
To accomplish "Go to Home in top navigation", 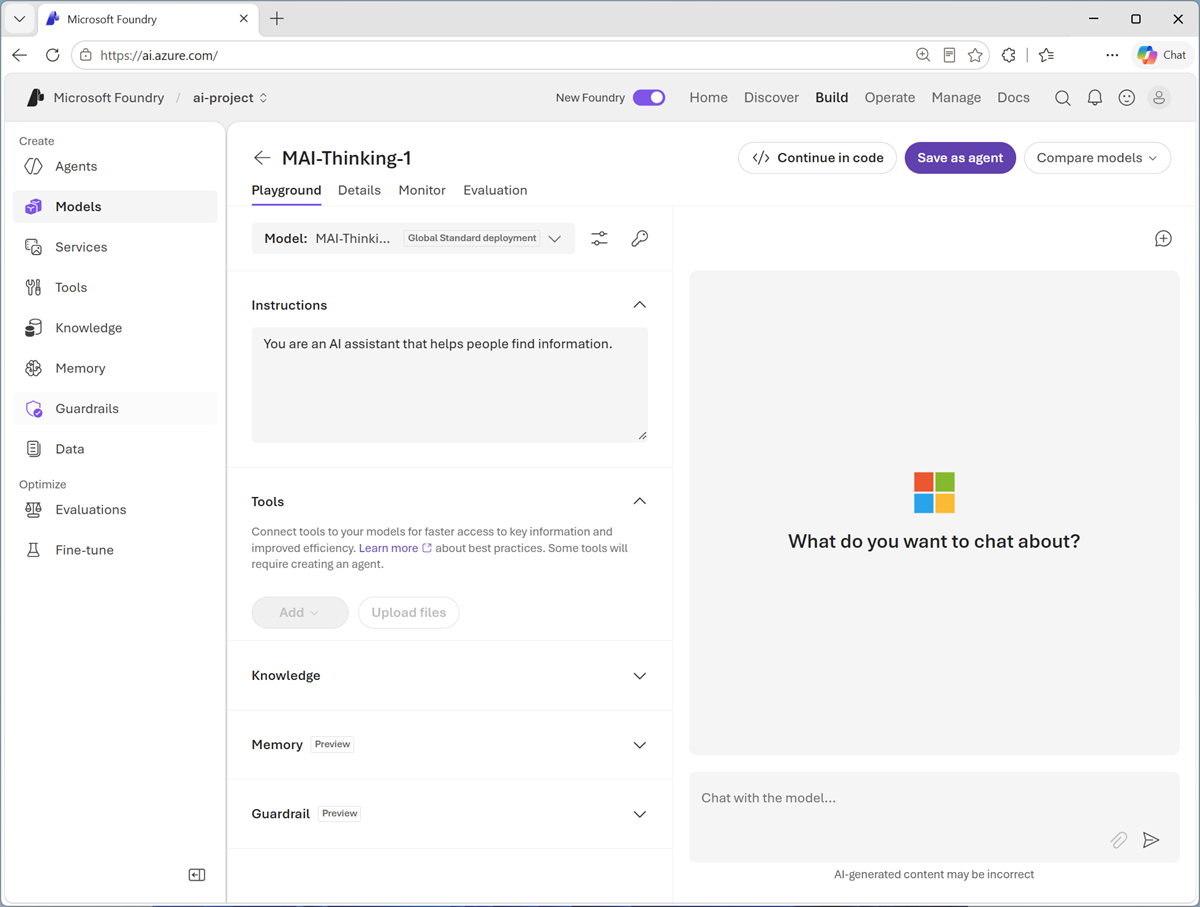I will click(x=709, y=98).
